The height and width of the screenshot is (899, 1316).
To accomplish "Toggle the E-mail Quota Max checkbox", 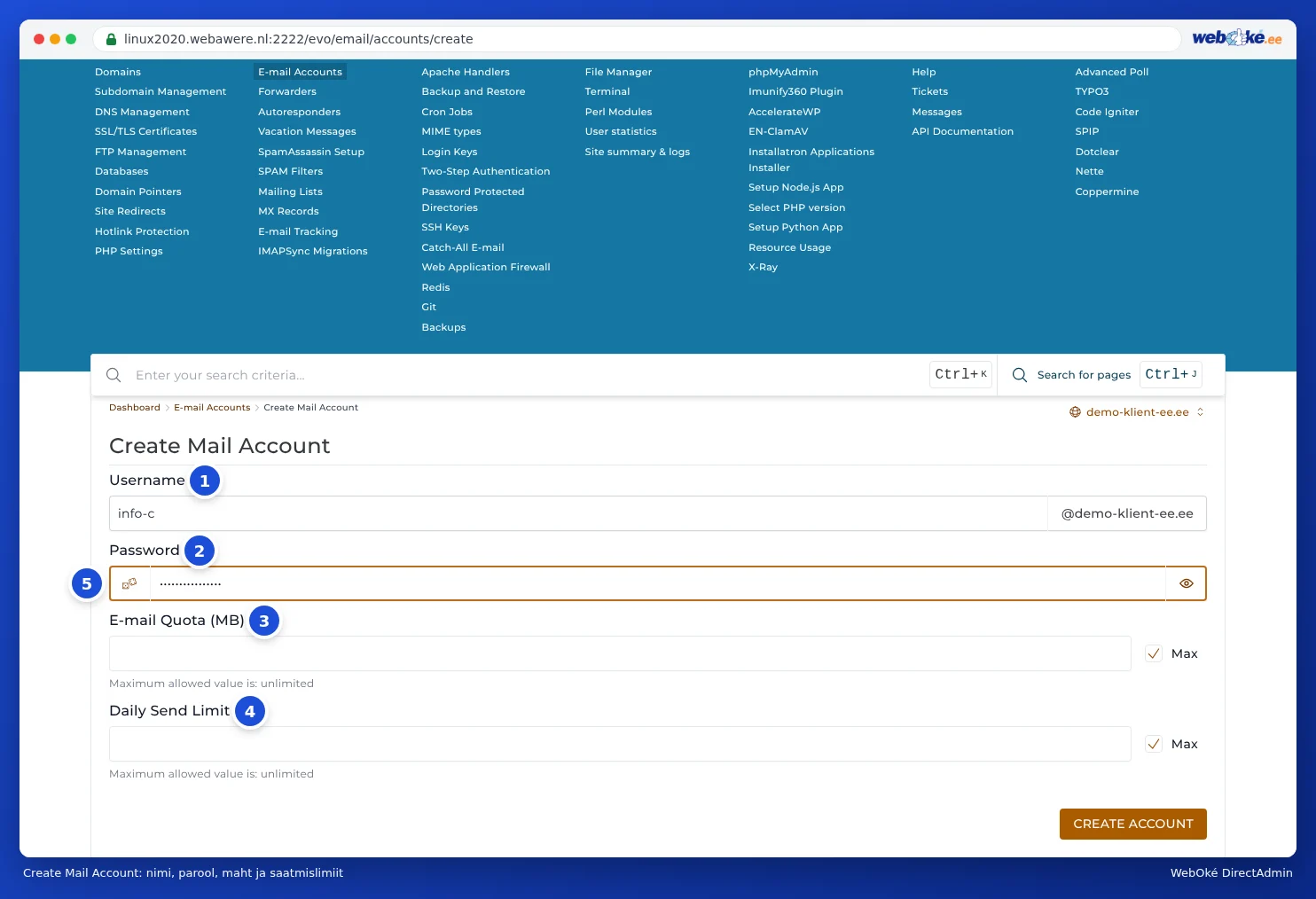I will pos(1154,653).
